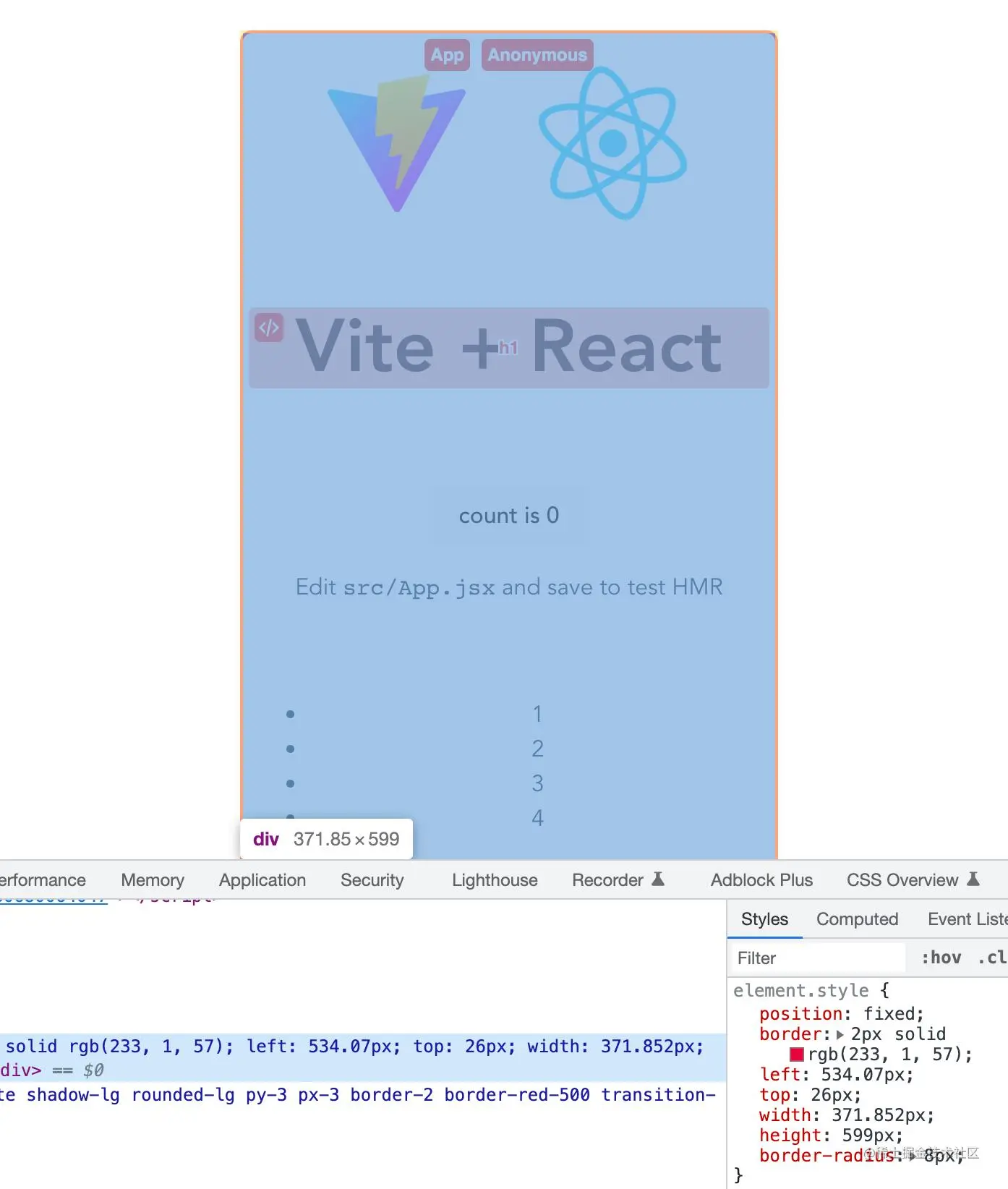Open the Application panel tab
This screenshot has height=1189, width=1008.
click(x=262, y=880)
